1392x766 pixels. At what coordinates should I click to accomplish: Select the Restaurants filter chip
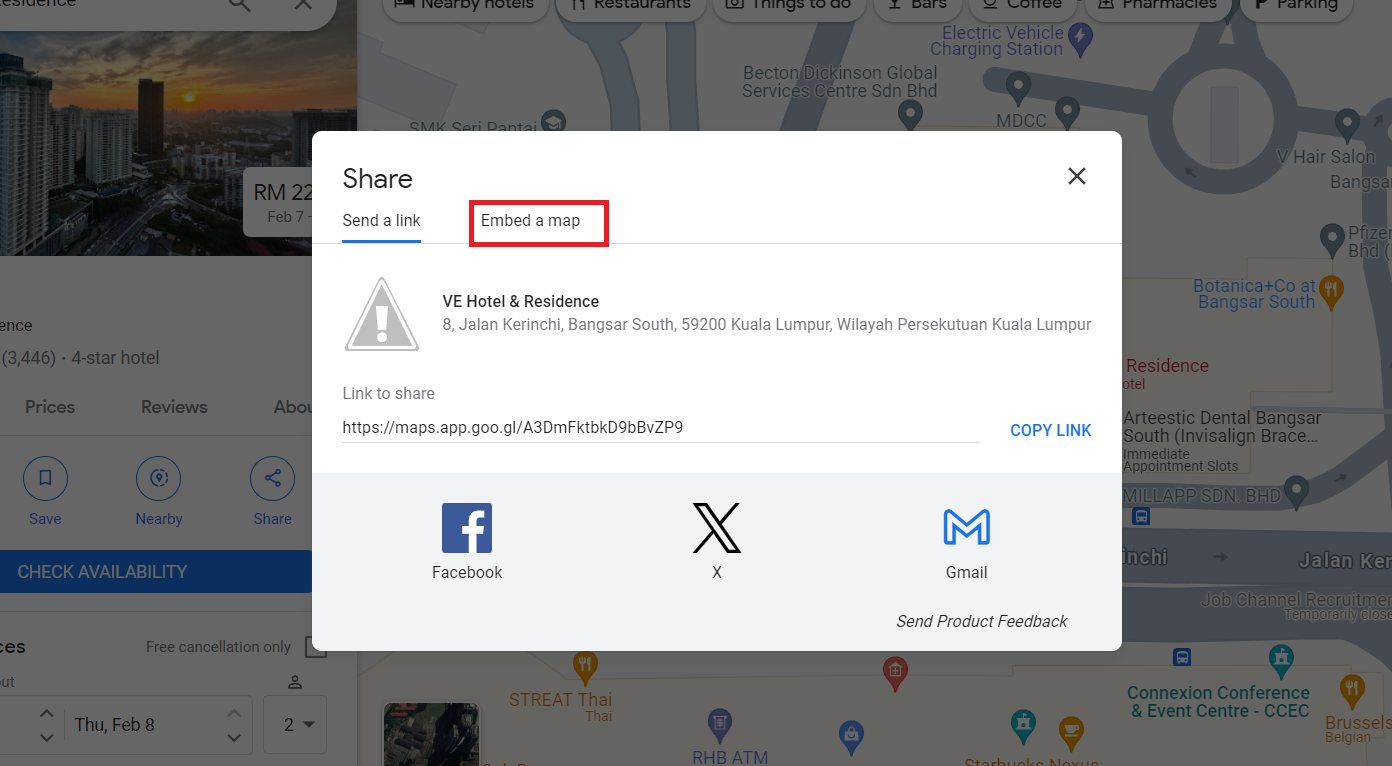click(630, 5)
